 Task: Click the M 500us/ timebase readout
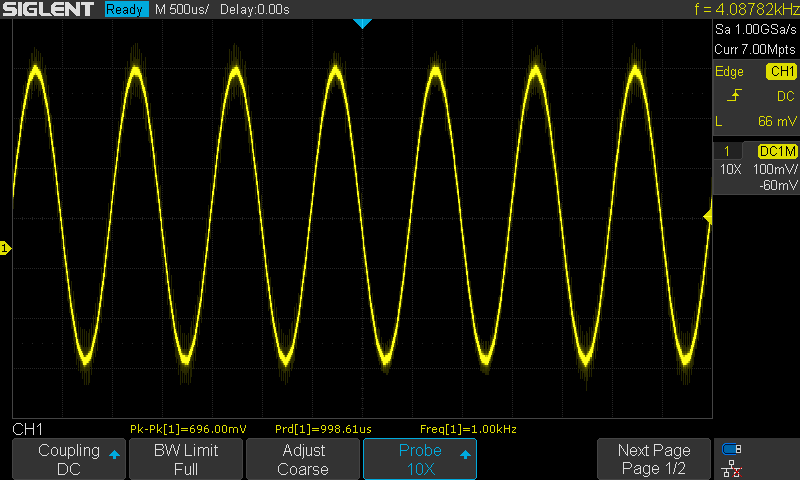point(182,10)
